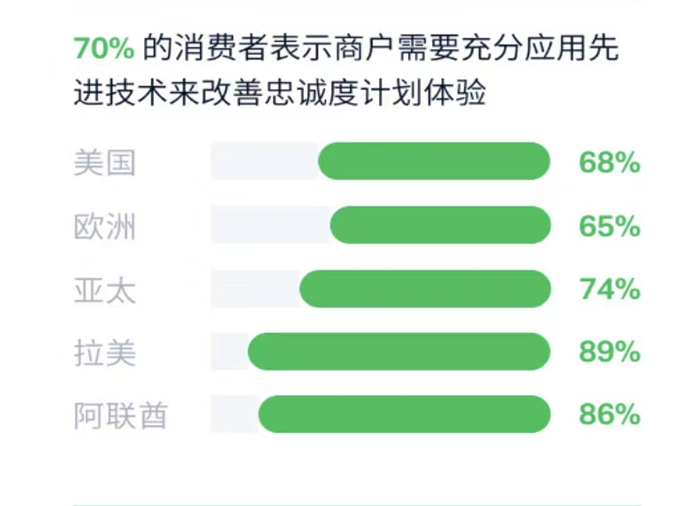Click the 拉美 region label
Viewport: 683px width, 506px height.
(104, 353)
